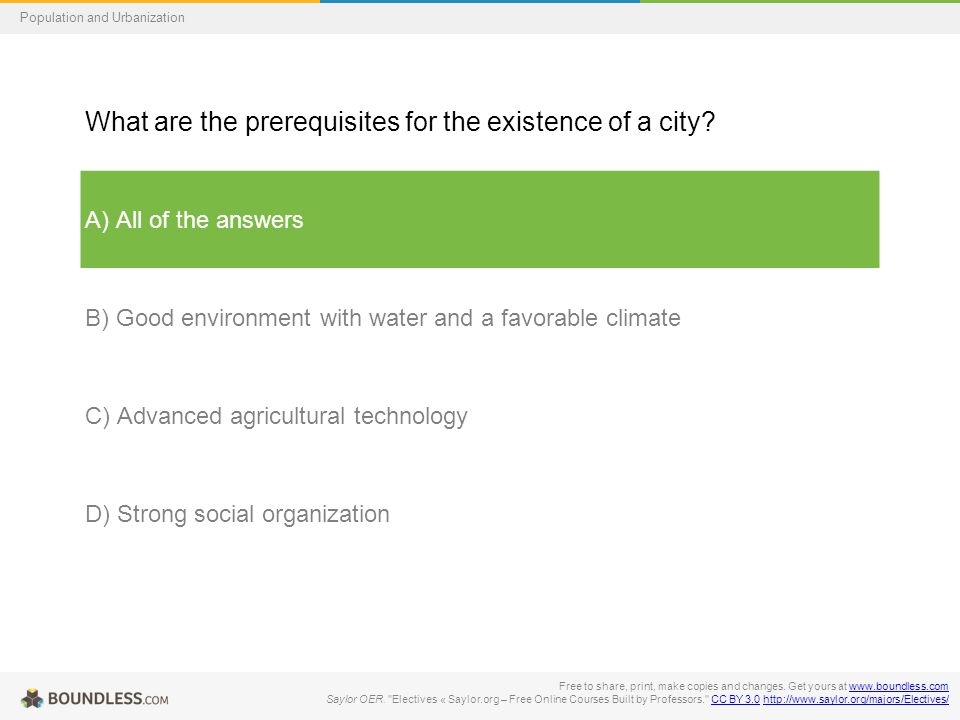
Task: Choose option B) Good environment with water
Action: coord(383,318)
